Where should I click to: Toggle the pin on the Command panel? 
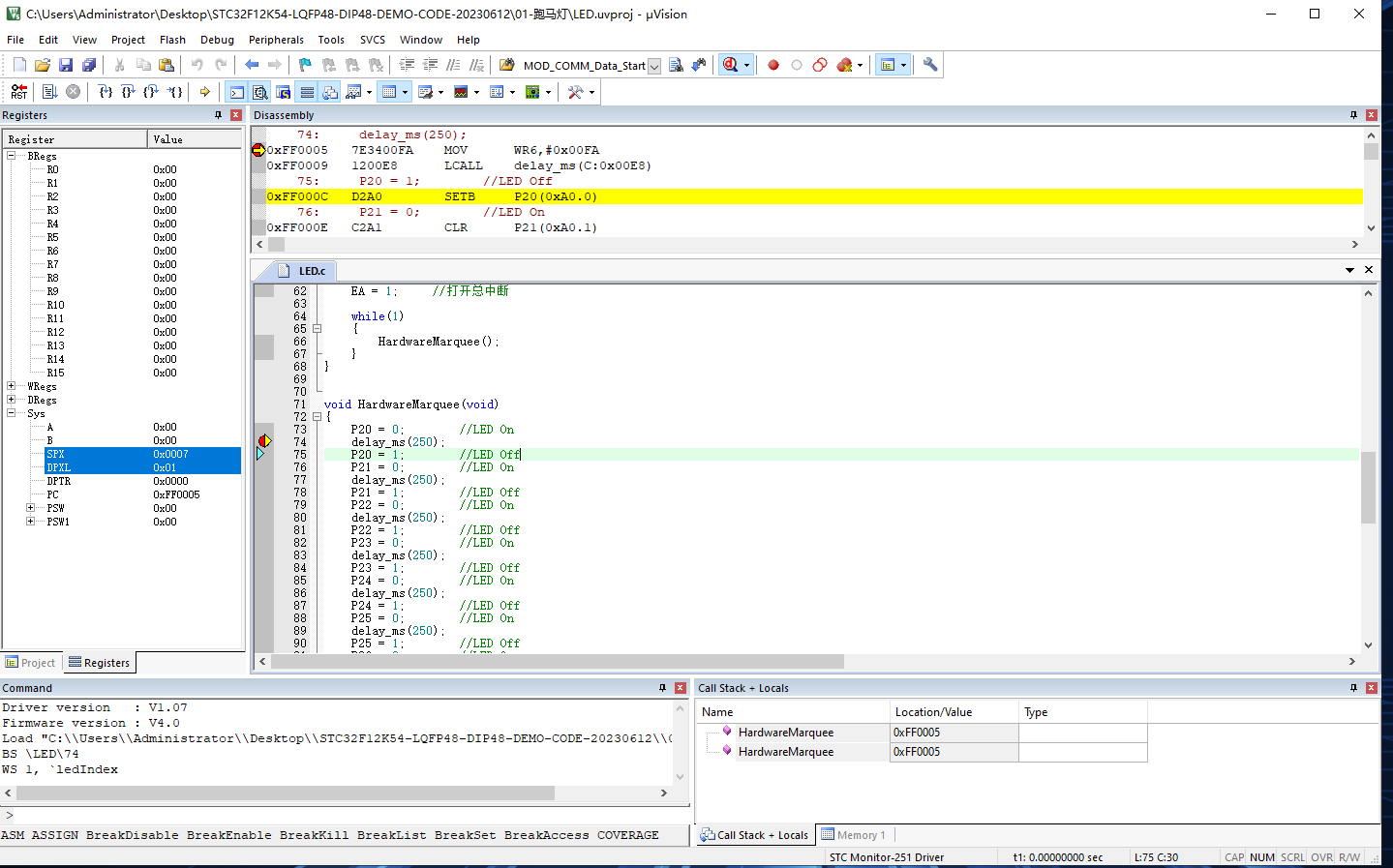[x=662, y=688]
